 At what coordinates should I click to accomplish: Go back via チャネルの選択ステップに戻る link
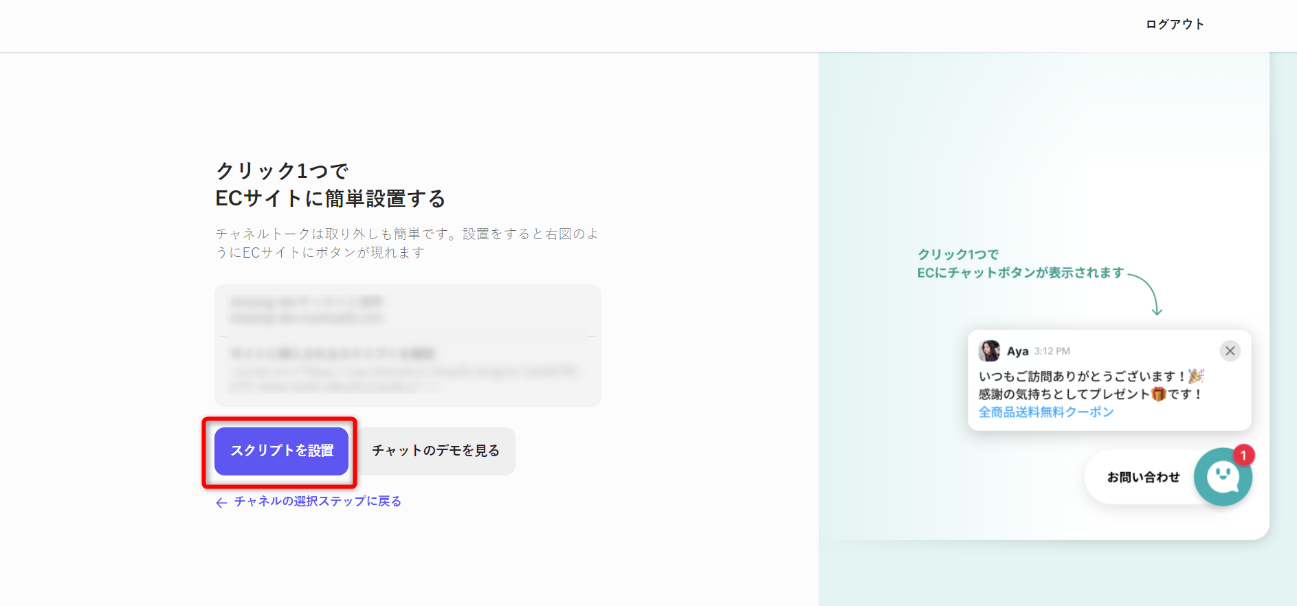[318, 502]
